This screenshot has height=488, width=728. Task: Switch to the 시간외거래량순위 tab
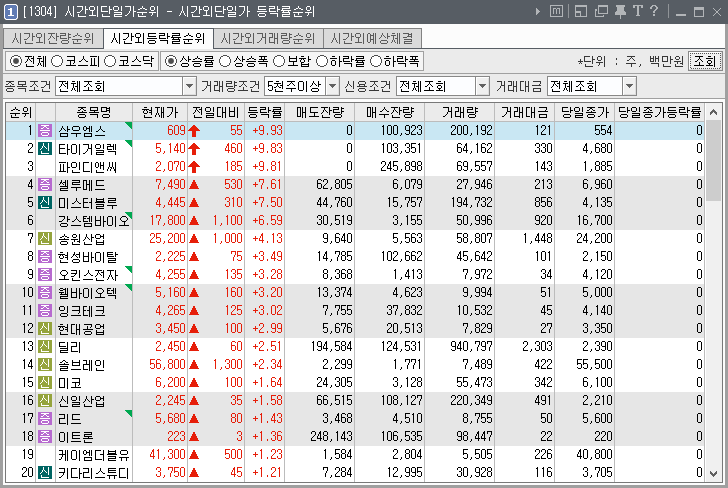click(x=268, y=39)
